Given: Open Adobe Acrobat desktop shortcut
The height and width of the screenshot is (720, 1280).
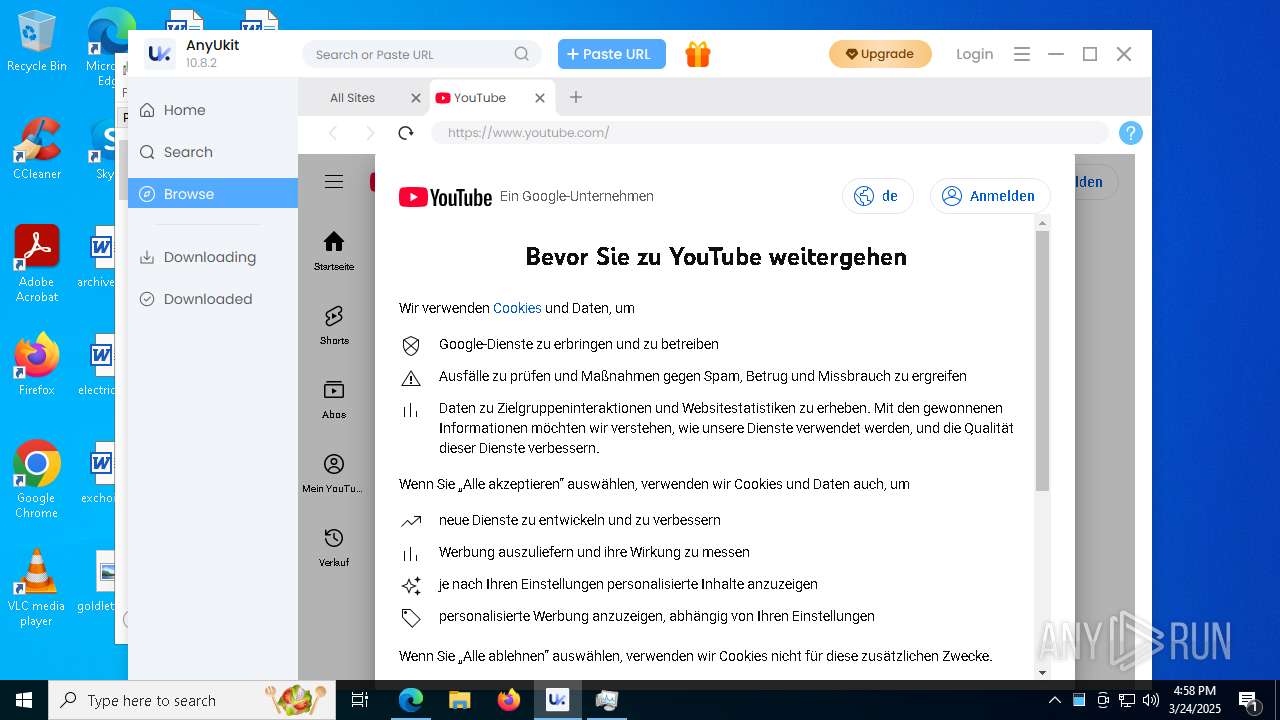Looking at the screenshot, I should click(x=37, y=264).
